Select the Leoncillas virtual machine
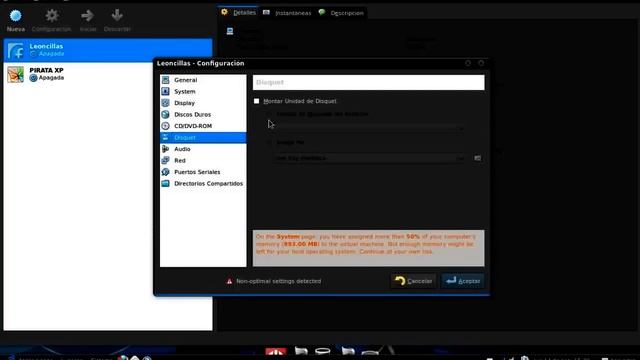The image size is (640, 360). coord(108,50)
